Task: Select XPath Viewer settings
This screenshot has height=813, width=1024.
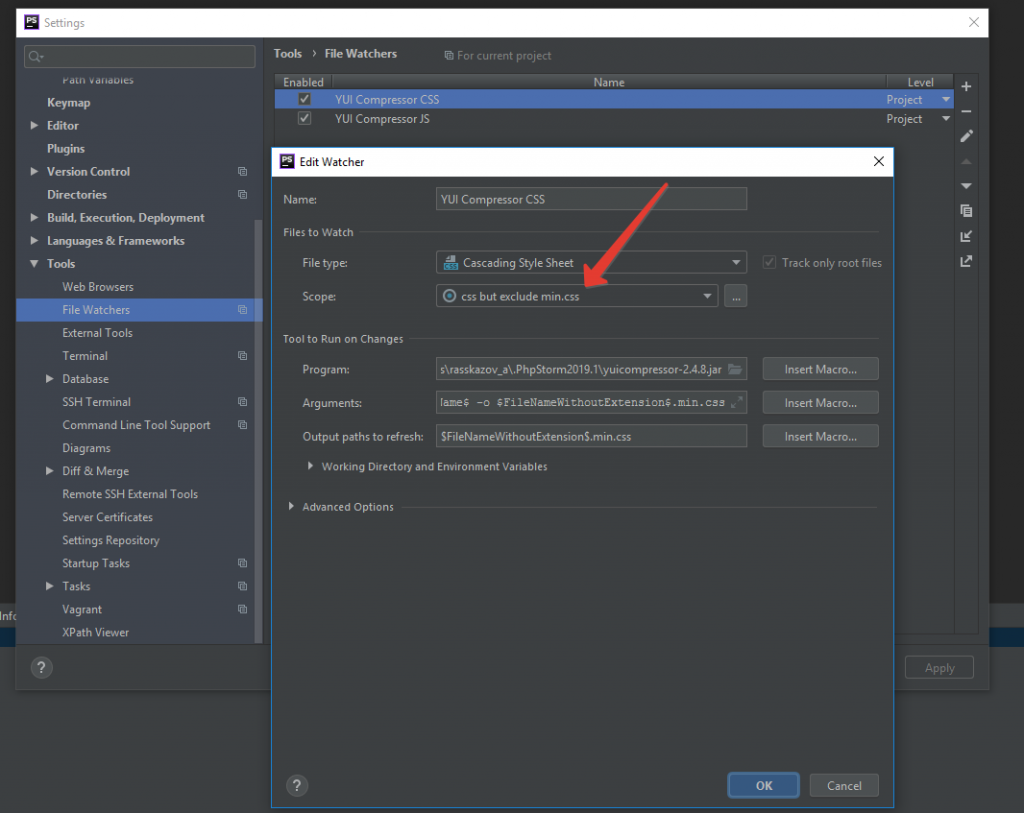Action: (x=95, y=632)
